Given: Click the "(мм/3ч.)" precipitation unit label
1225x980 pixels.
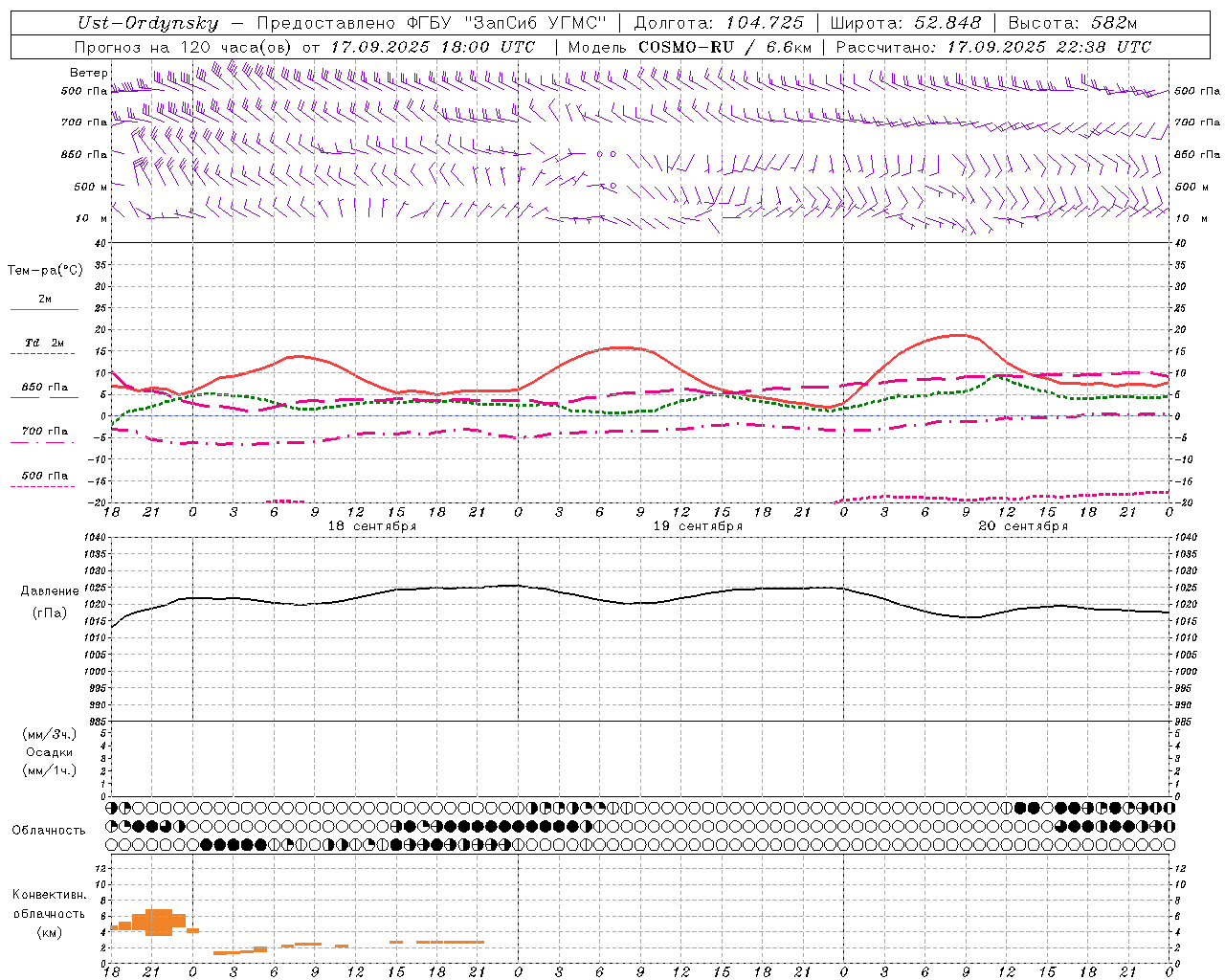Looking at the screenshot, I should [x=50, y=734].
